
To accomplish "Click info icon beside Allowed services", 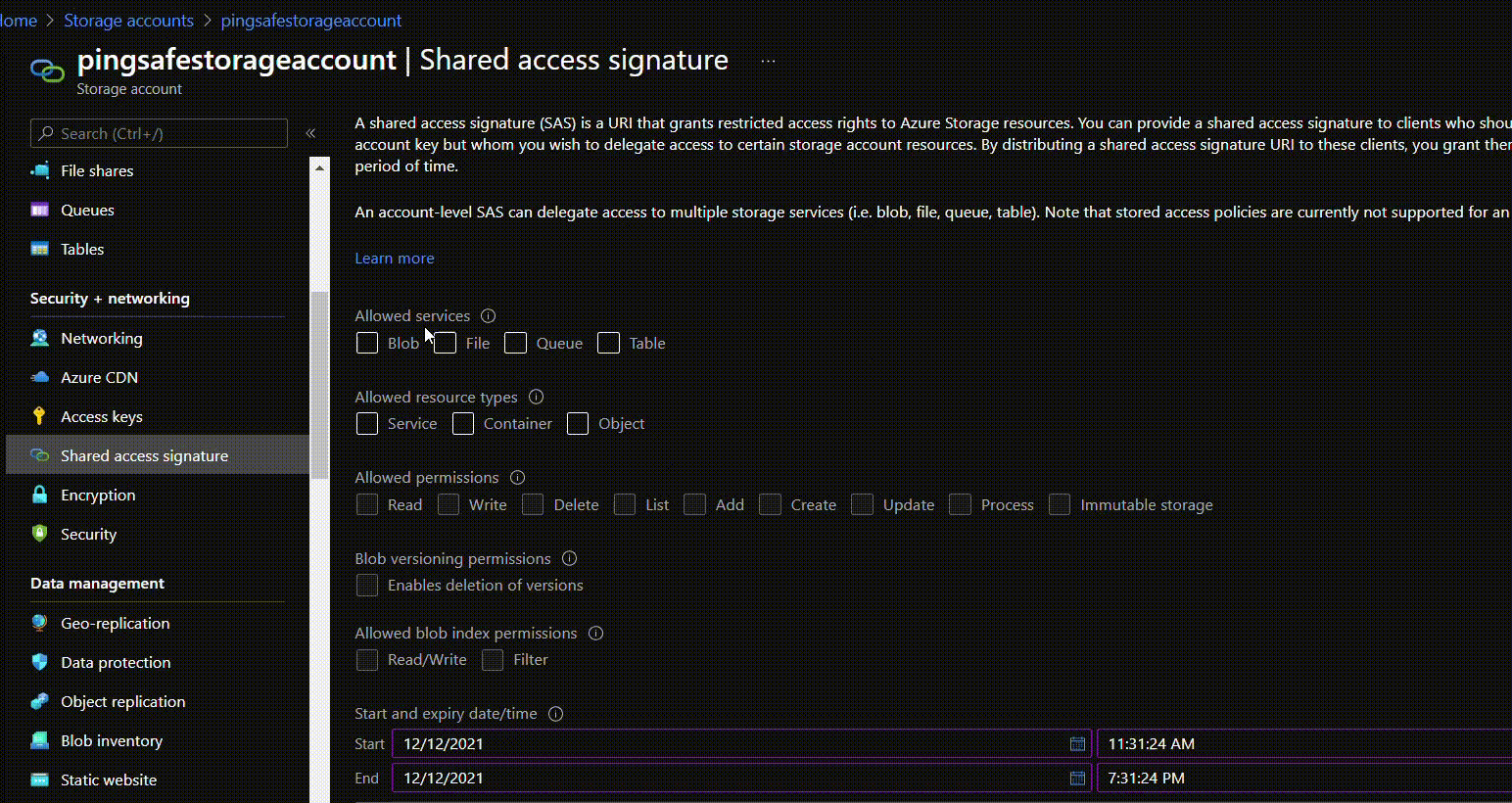I will click(488, 316).
